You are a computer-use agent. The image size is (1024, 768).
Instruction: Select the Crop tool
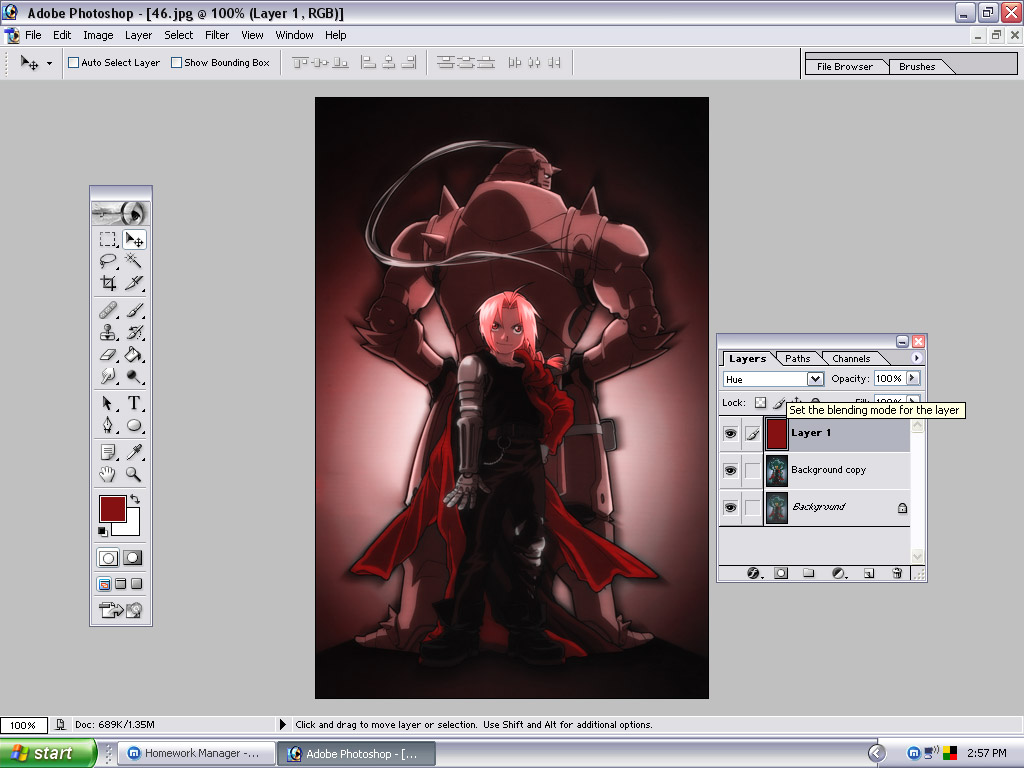pos(108,283)
